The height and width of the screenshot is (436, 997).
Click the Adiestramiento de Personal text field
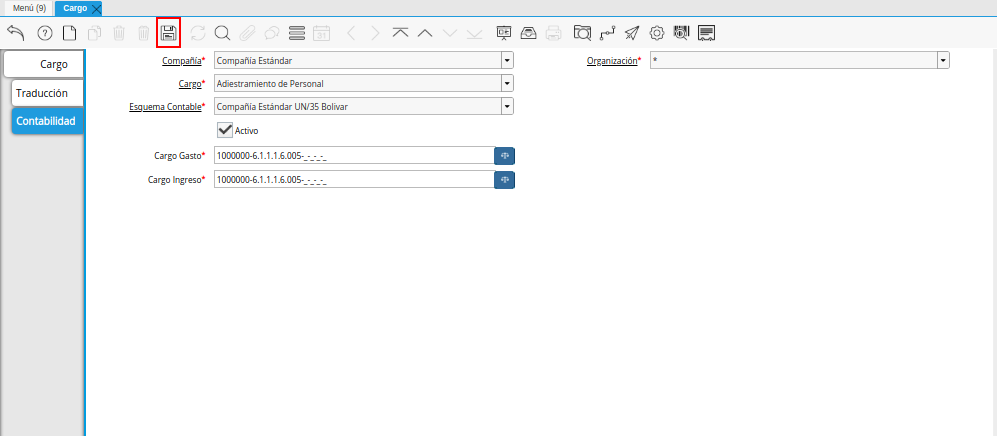tap(358, 83)
